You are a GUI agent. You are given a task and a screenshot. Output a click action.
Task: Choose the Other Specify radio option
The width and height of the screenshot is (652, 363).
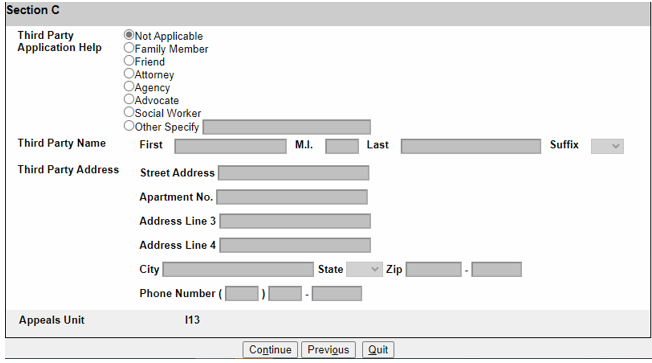click(x=129, y=126)
